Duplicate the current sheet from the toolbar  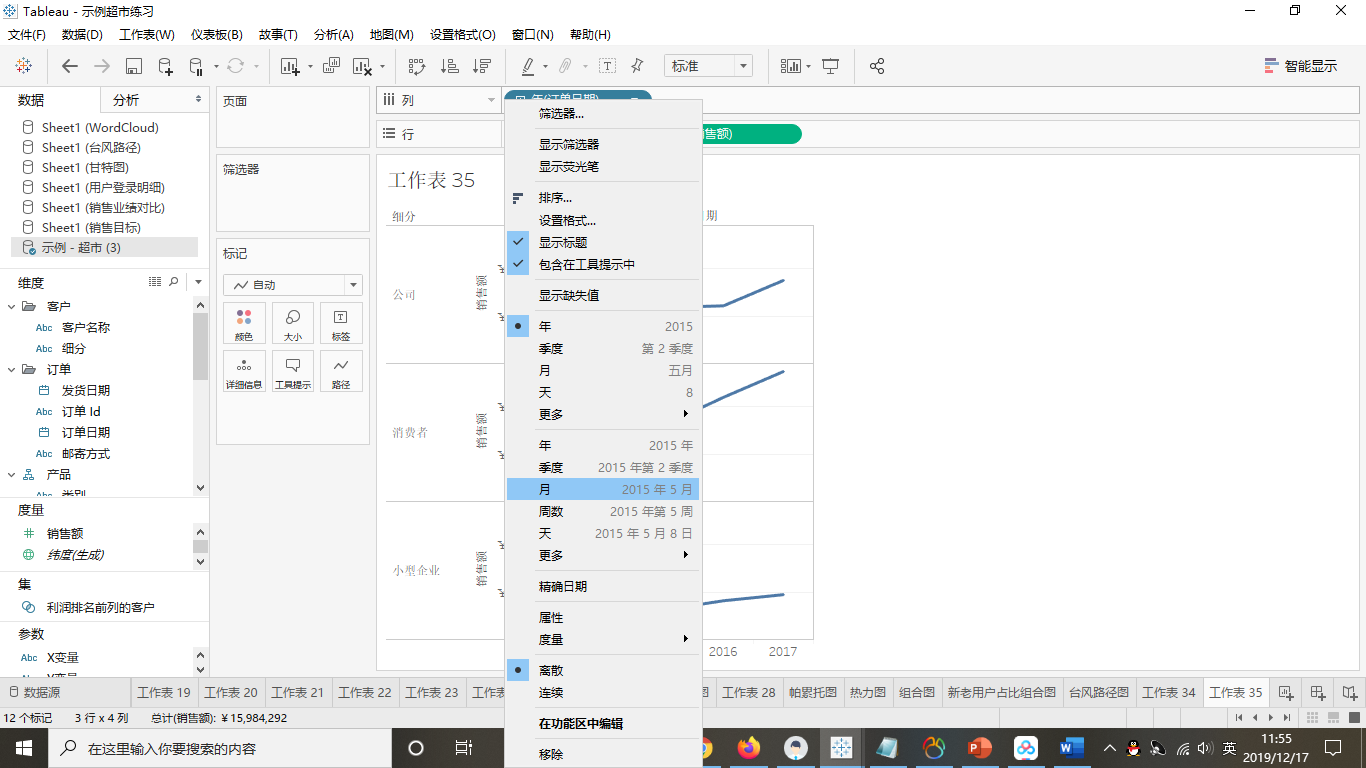[x=332, y=66]
